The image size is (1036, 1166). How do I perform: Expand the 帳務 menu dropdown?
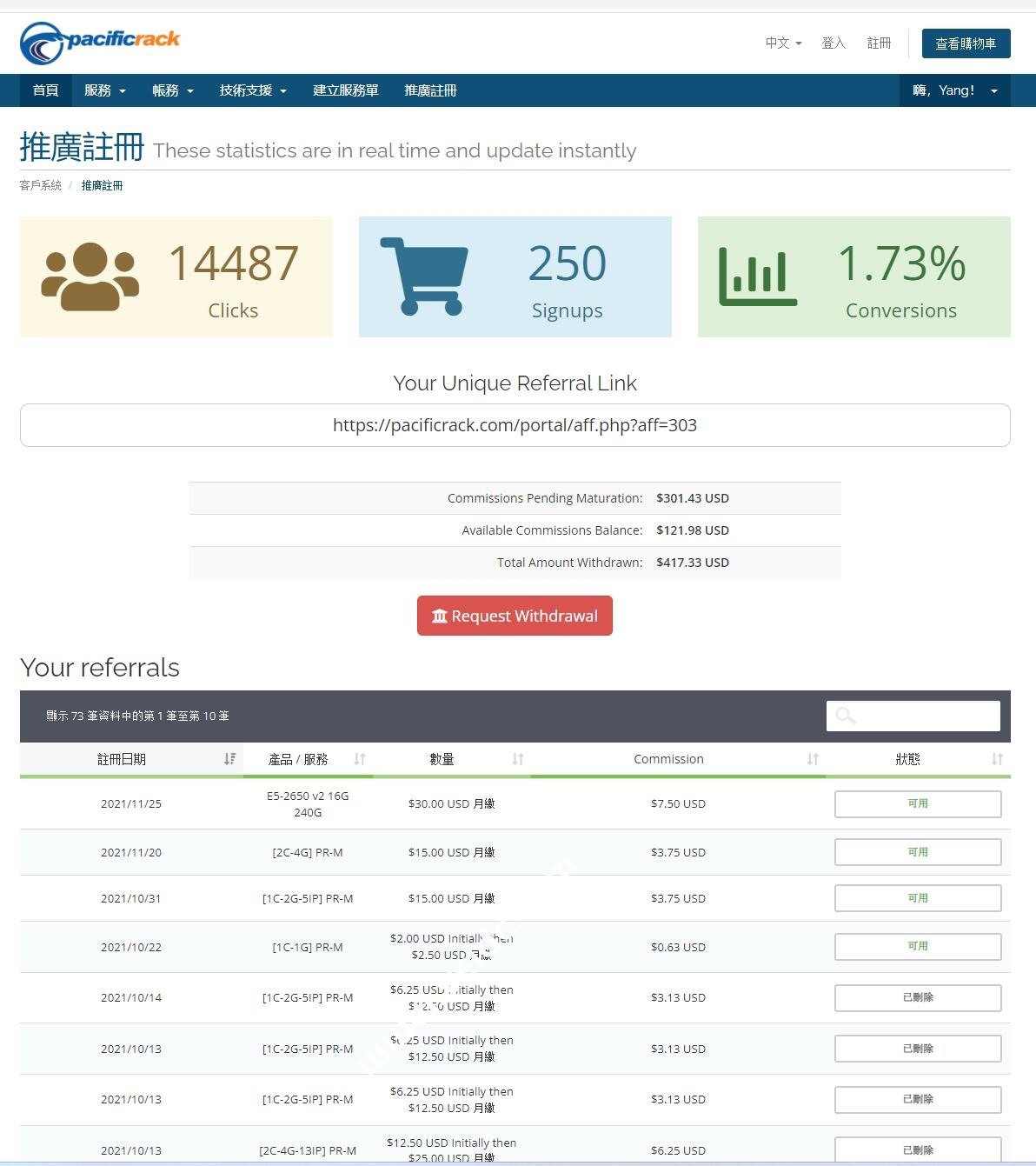(x=172, y=90)
